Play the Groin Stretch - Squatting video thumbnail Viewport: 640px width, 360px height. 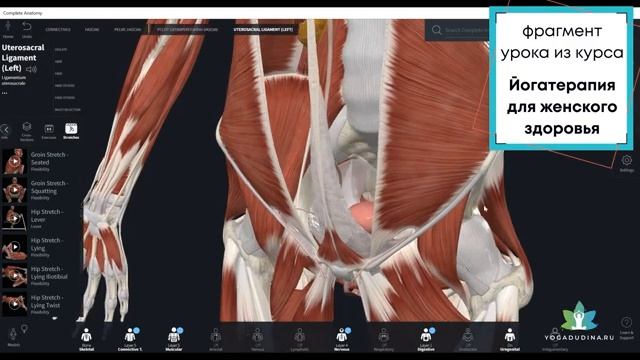point(15,190)
